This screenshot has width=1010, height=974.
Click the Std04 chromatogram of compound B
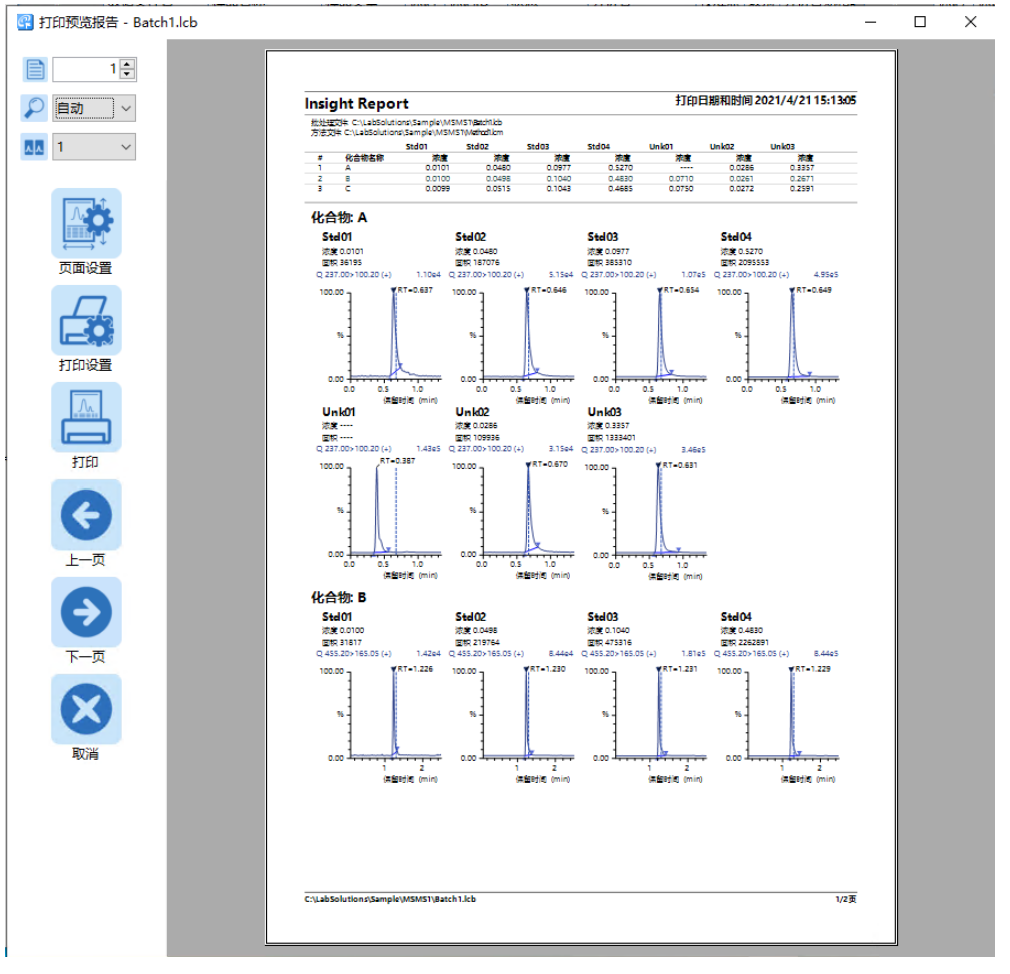[781, 714]
